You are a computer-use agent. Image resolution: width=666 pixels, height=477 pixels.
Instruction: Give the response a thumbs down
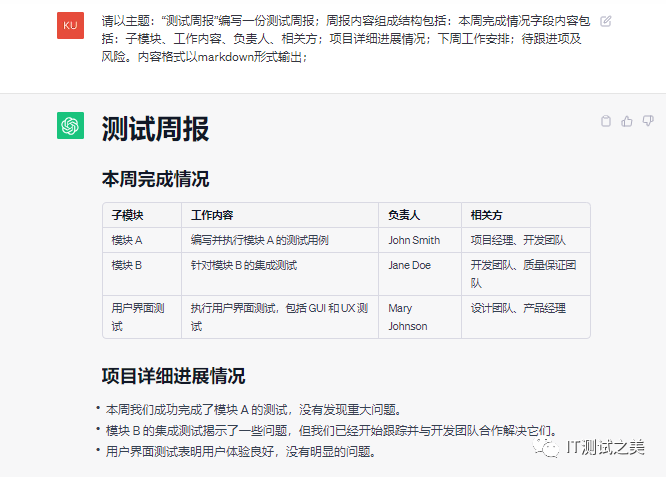[647, 121]
